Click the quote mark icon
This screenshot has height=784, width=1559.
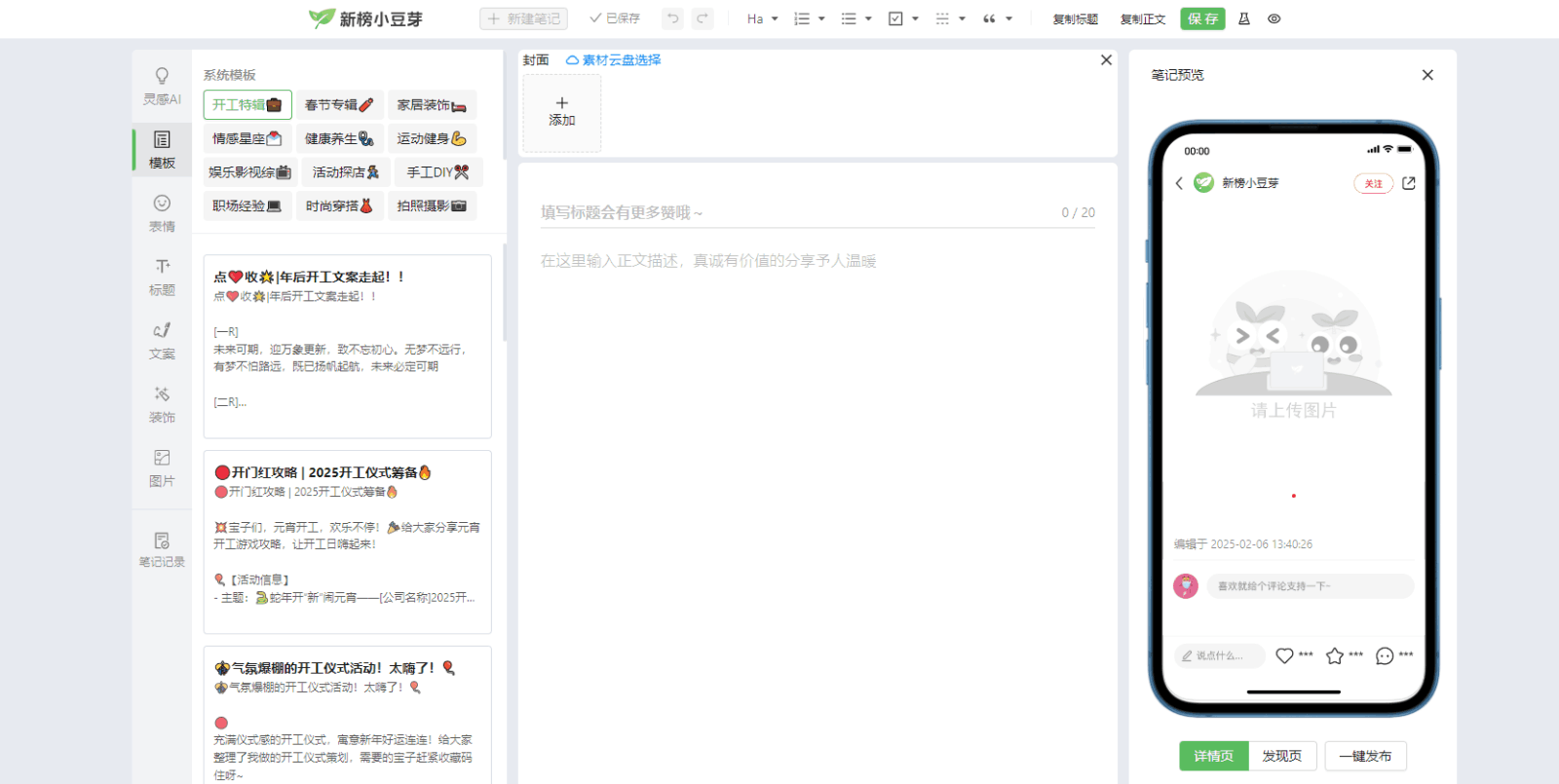point(989,19)
